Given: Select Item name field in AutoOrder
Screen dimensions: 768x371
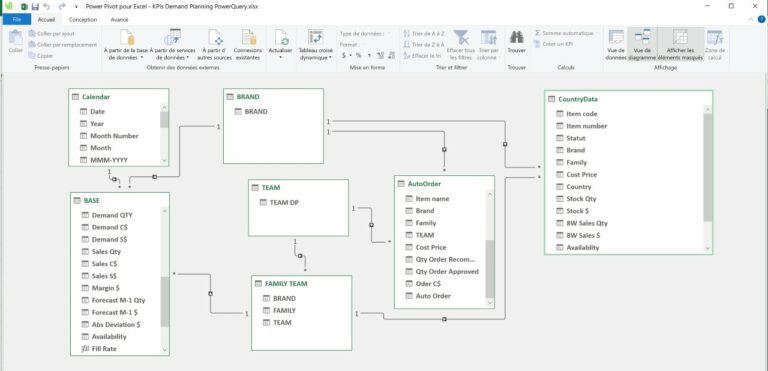Looking at the screenshot, I should pos(432,198).
